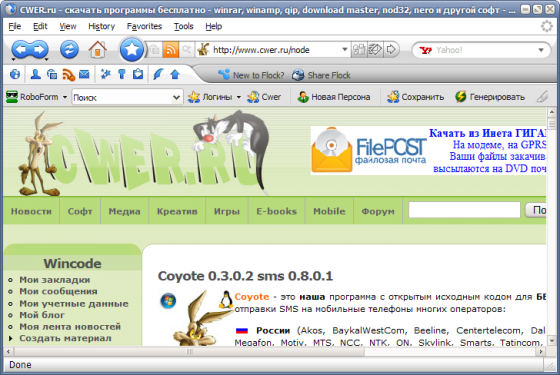
Task: Click the Windows icon in Coyote article
Action: pos(168,301)
